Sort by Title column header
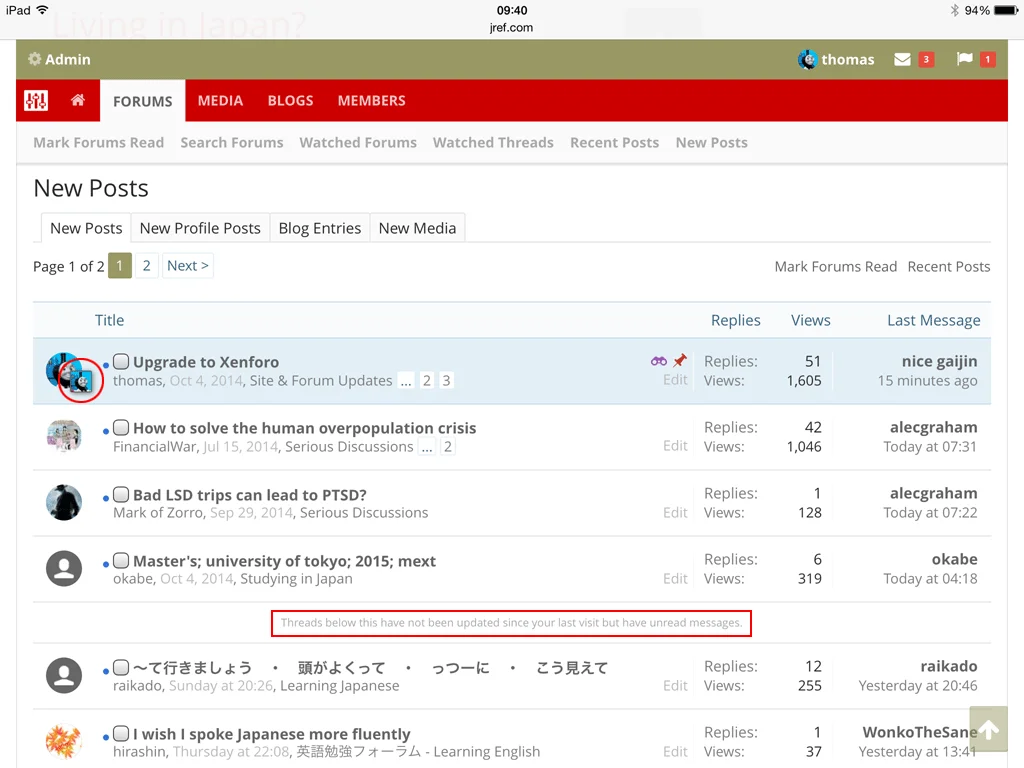Viewport: 1024px width, 768px height. point(109,320)
